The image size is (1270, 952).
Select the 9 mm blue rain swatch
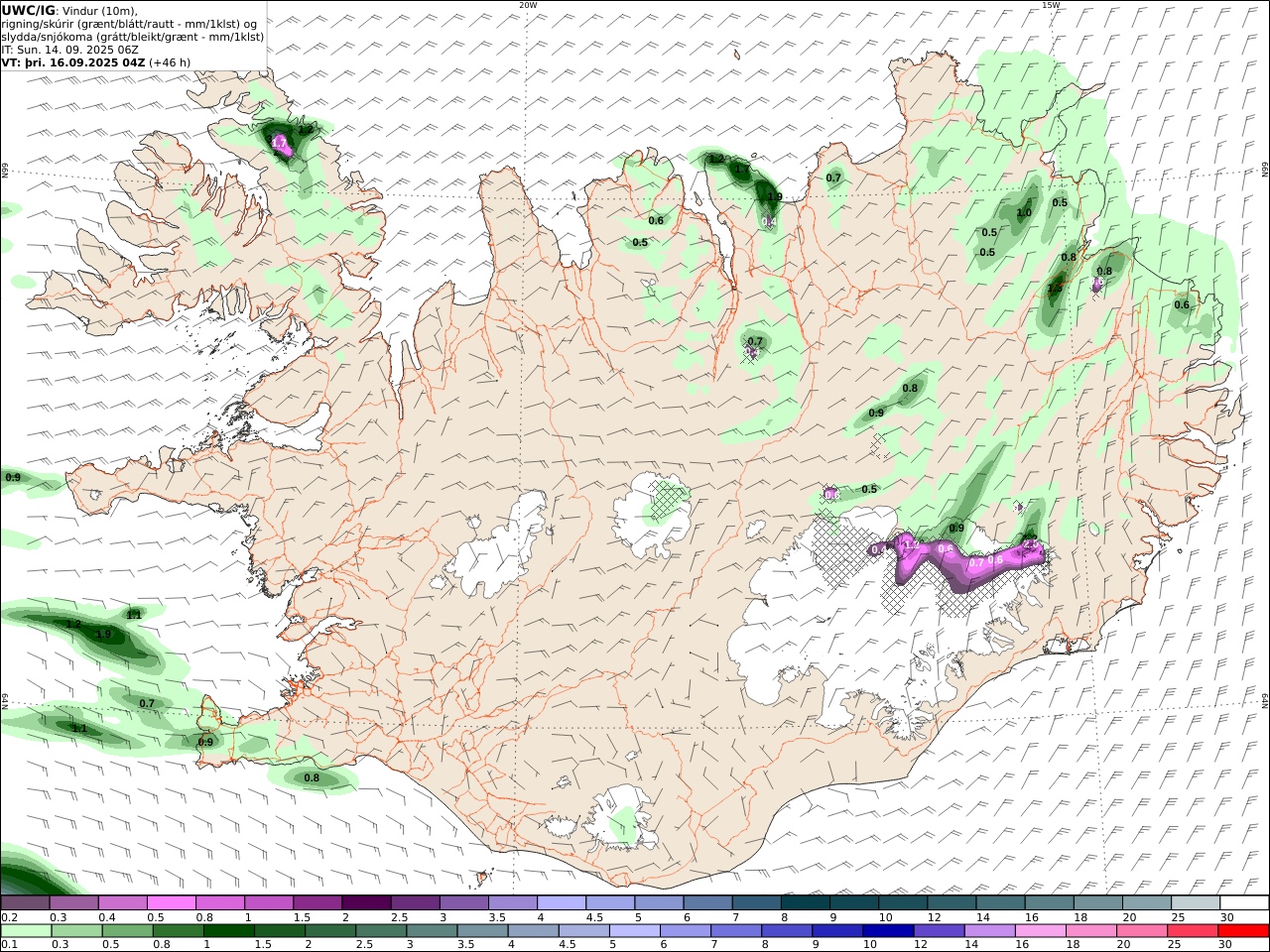[836, 931]
